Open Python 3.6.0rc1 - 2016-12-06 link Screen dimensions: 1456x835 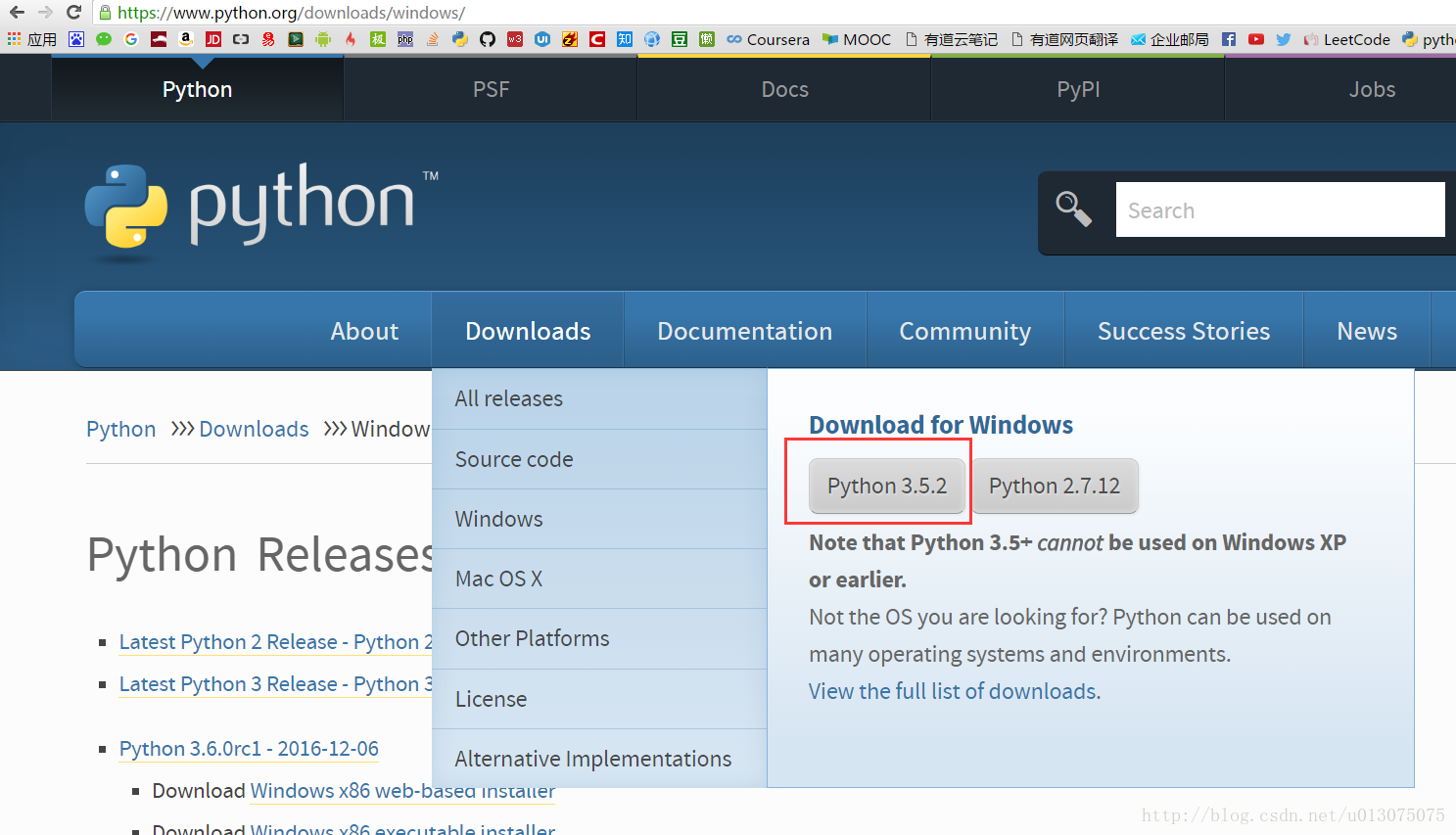249,749
